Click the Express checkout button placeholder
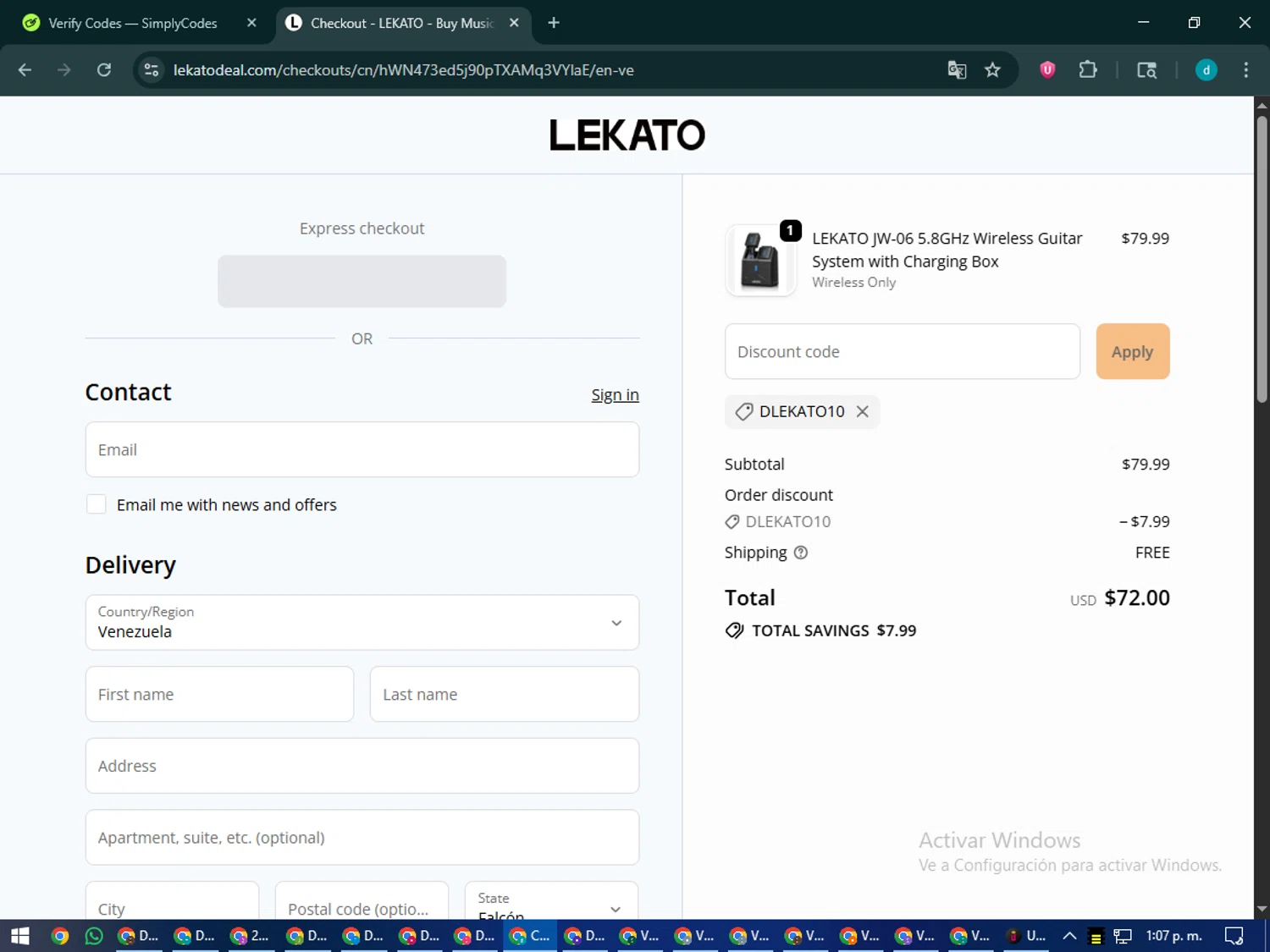 click(362, 281)
